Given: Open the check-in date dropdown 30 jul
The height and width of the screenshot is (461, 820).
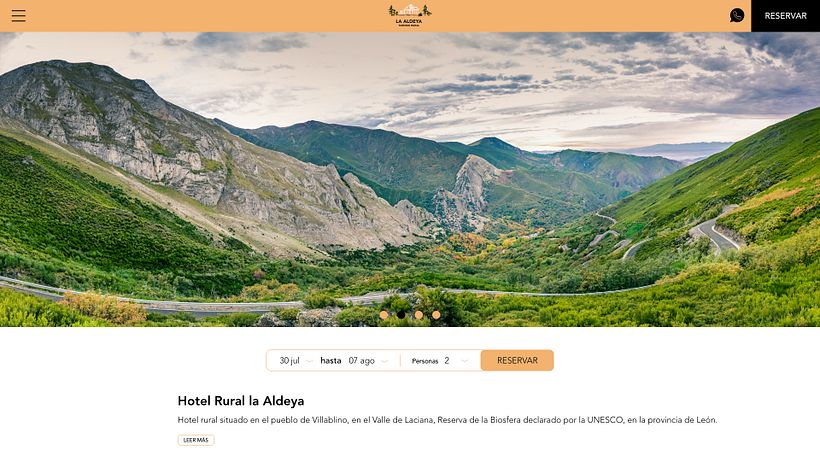Looking at the screenshot, I should click(x=295, y=361).
